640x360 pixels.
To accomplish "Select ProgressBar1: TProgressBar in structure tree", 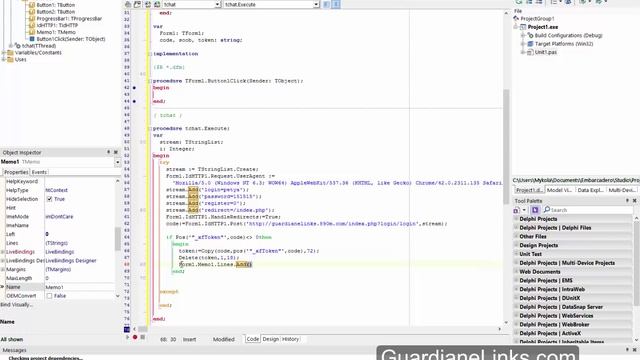I will coord(69,19).
